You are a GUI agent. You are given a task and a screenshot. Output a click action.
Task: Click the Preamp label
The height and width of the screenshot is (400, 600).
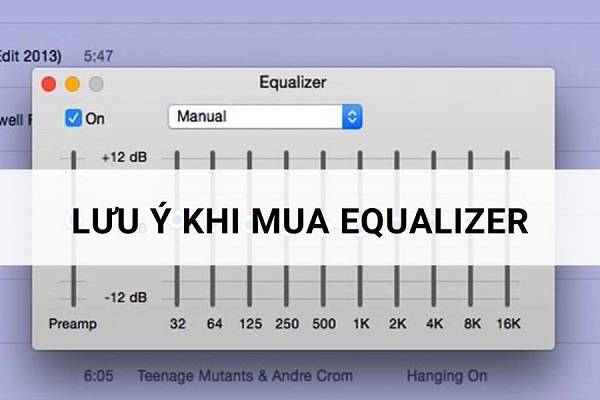[x=73, y=324]
